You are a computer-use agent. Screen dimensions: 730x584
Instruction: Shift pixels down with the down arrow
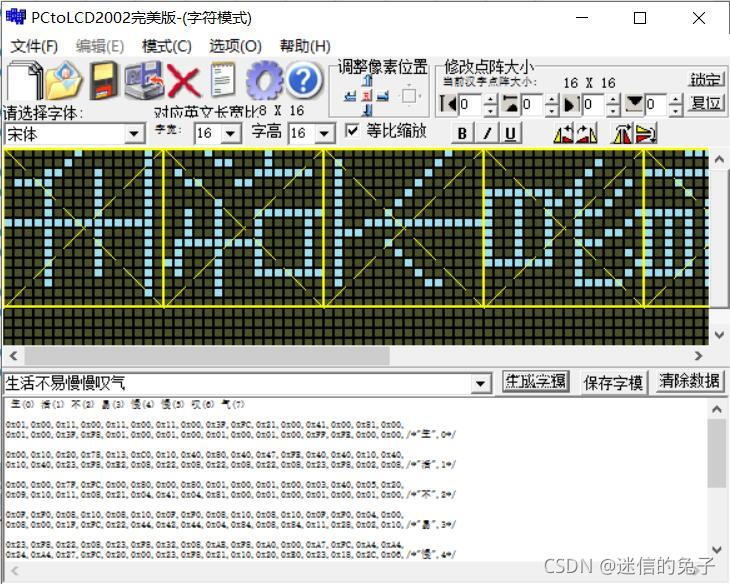(x=367, y=110)
